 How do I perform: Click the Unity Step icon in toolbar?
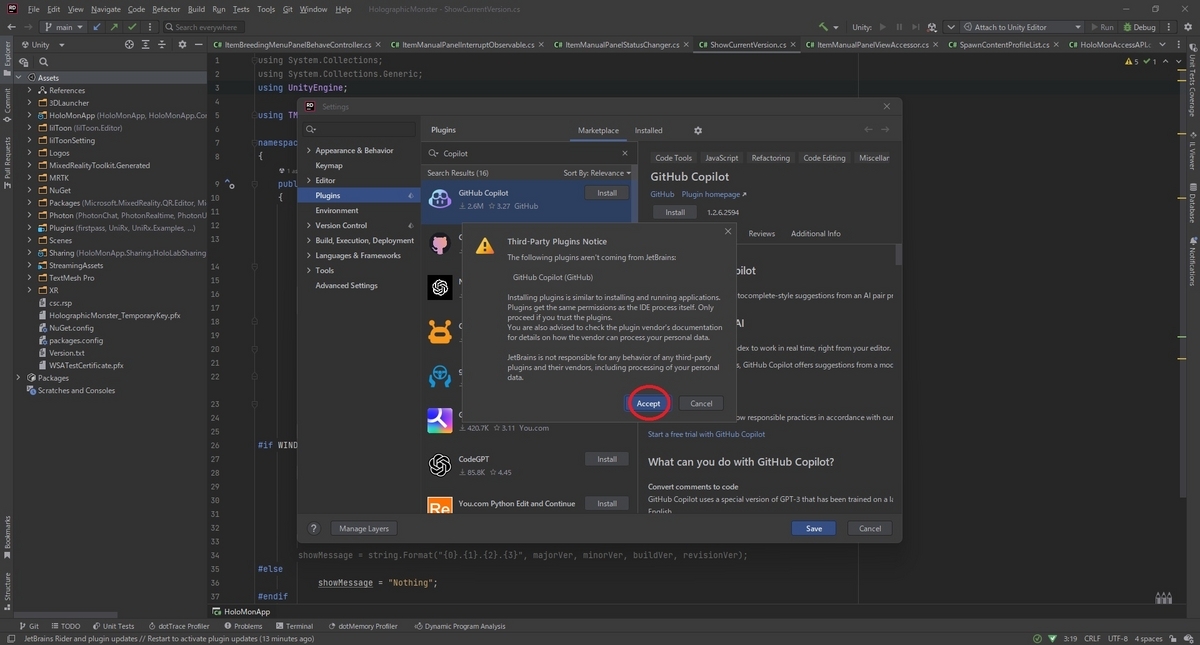(x=916, y=27)
